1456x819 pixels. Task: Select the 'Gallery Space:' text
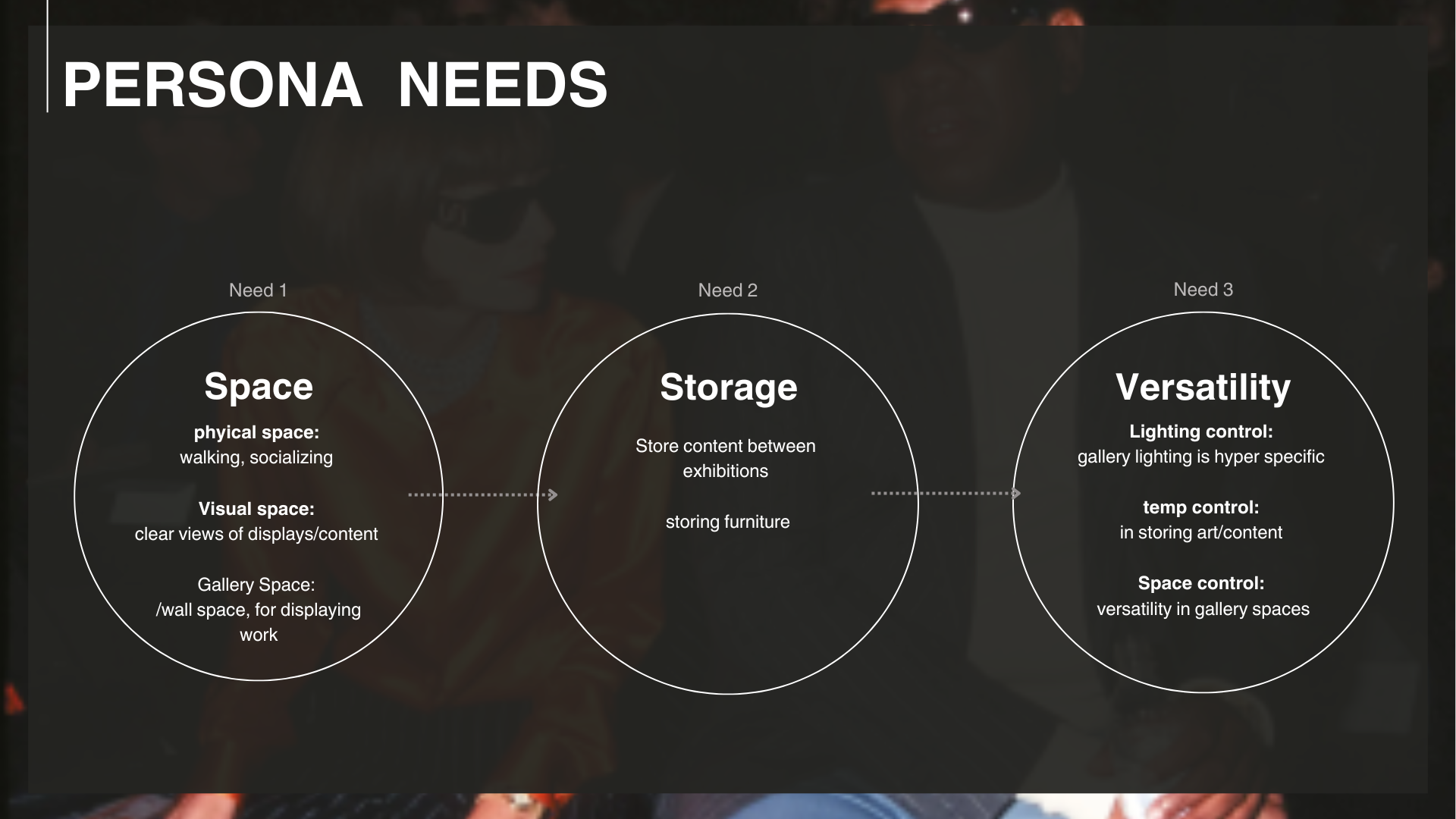point(256,585)
